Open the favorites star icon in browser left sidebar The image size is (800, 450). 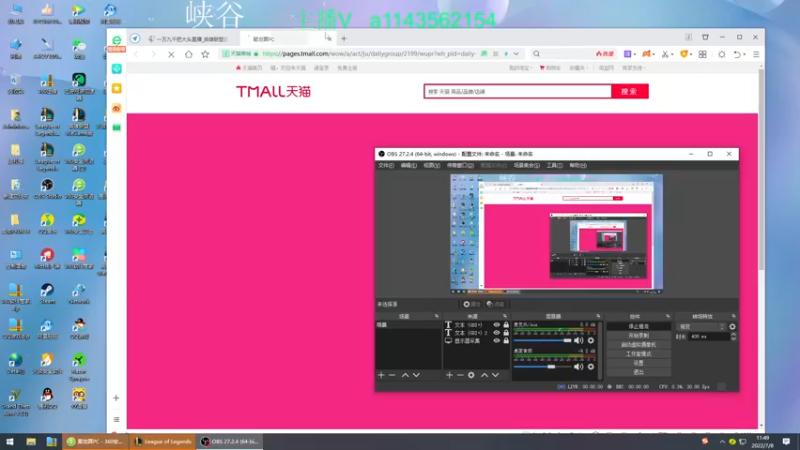pyautogui.click(x=117, y=88)
